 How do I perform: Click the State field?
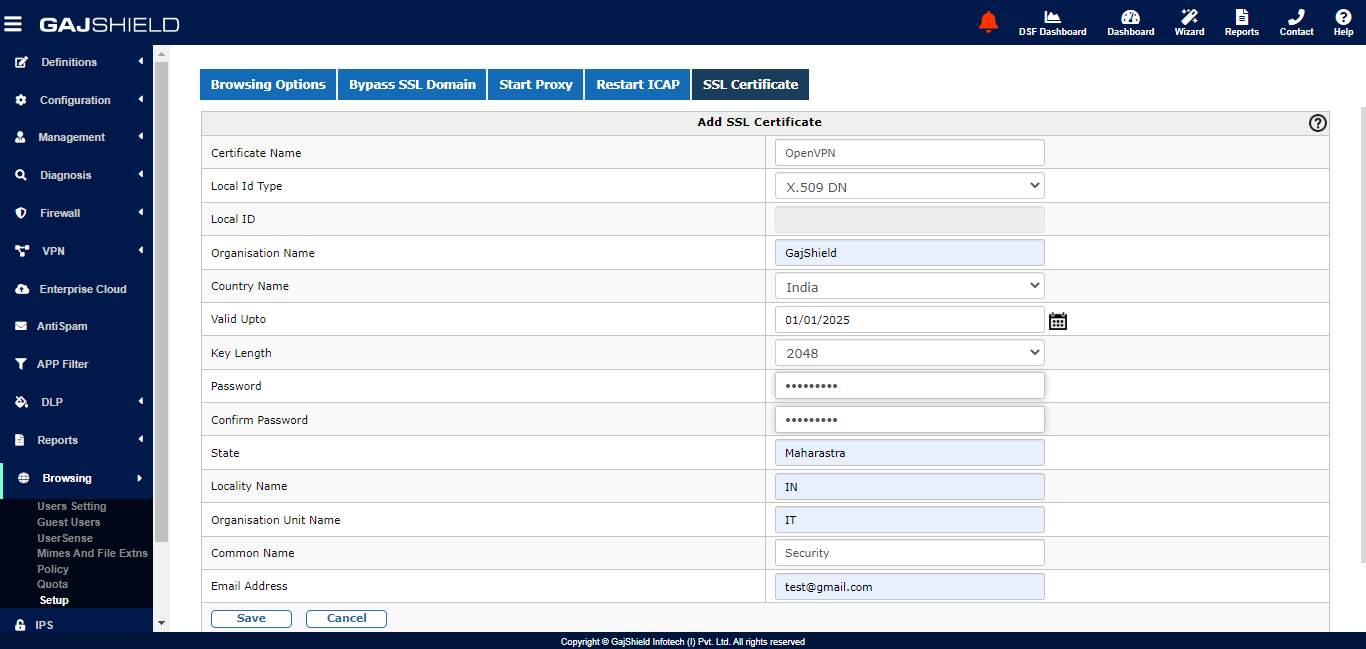pyautogui.click(x=909, y=453)
